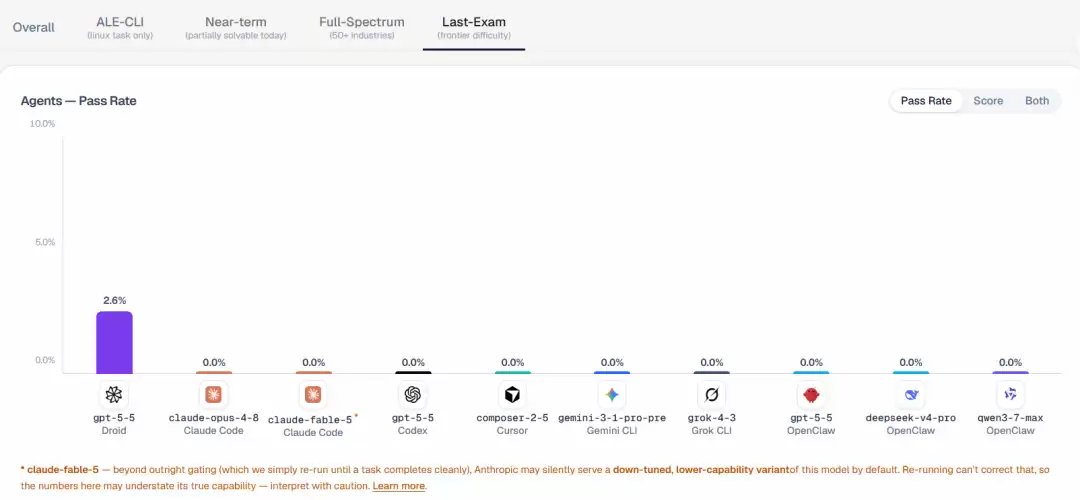Open the Overall tab
1080x500 pixels.
coord(34,28)
